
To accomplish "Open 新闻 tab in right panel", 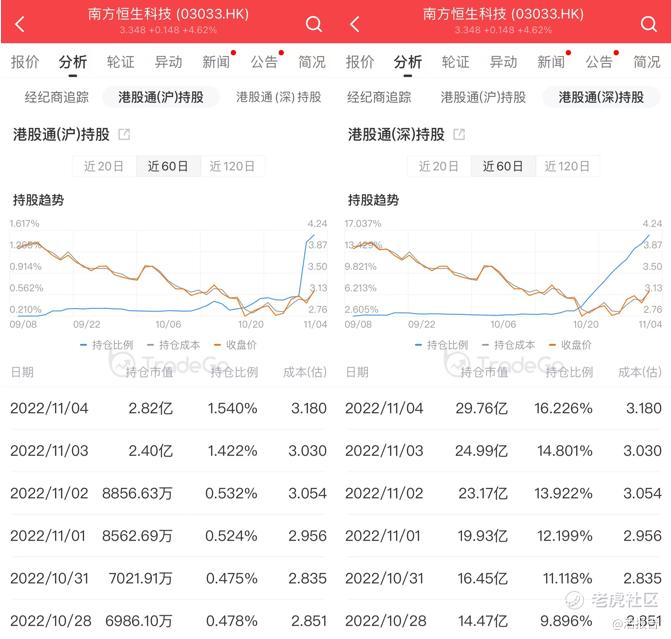I will 551,62.
